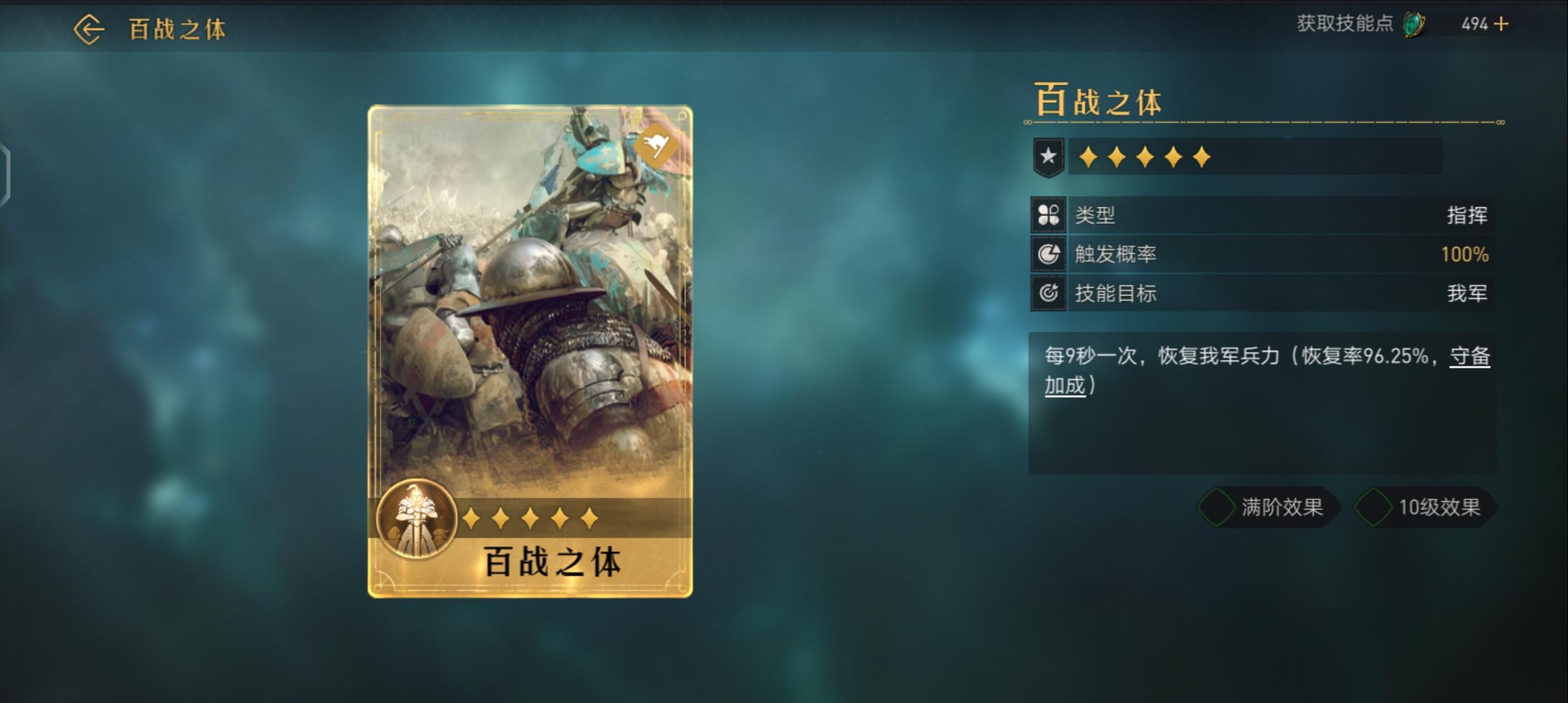Toggle the 10级效果 checkbox
Image resolution: width=1568 pixels, height=703 pixels.
[x=1373, y=507]
